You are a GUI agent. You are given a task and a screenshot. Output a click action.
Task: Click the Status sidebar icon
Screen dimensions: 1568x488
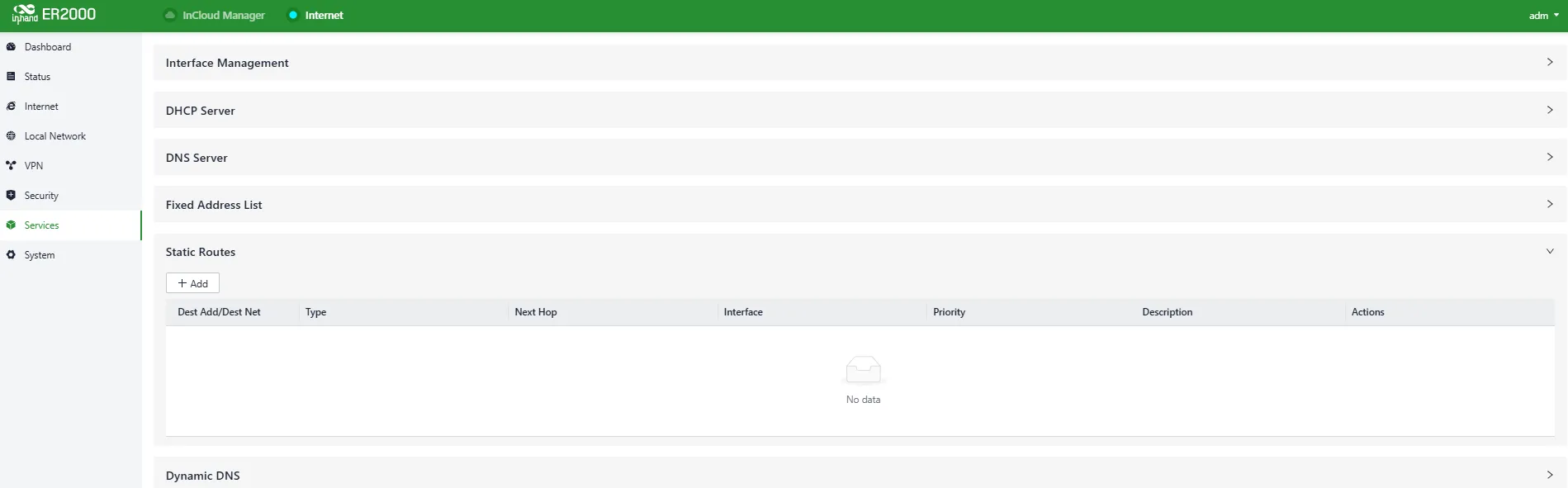coord(11,77)
